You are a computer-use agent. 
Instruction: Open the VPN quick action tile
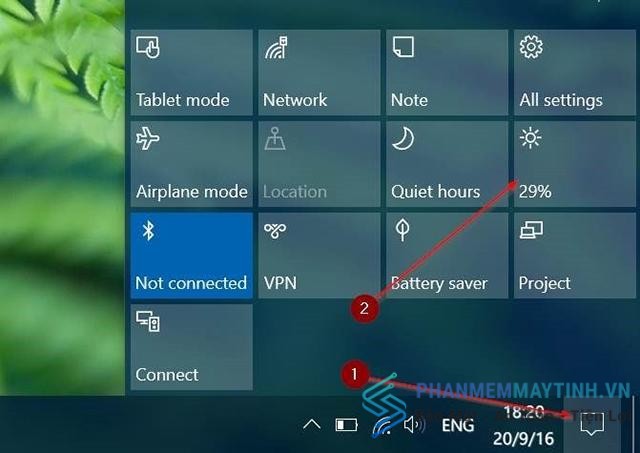tap(319, 255)
